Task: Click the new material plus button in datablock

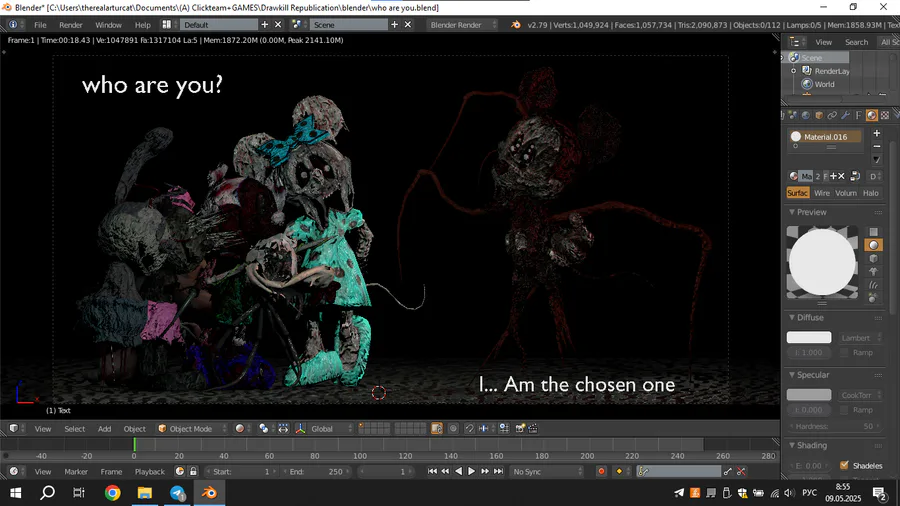Action: (833, 176)
